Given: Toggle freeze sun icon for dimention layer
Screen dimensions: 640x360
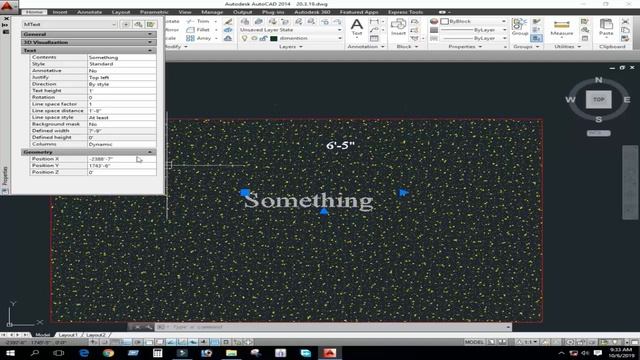Looking at the screenshot, I should [254, 38].
